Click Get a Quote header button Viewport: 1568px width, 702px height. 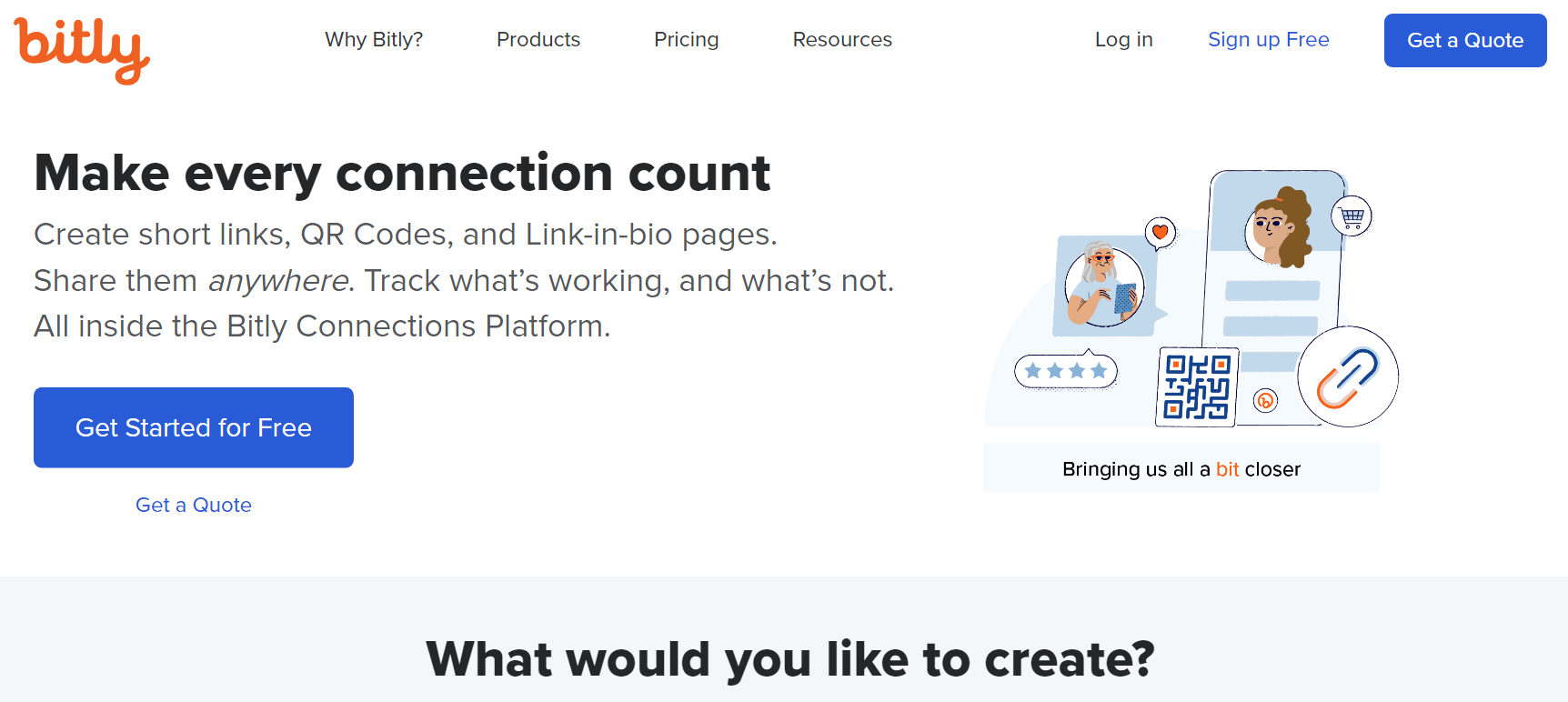pos(1465,40)
